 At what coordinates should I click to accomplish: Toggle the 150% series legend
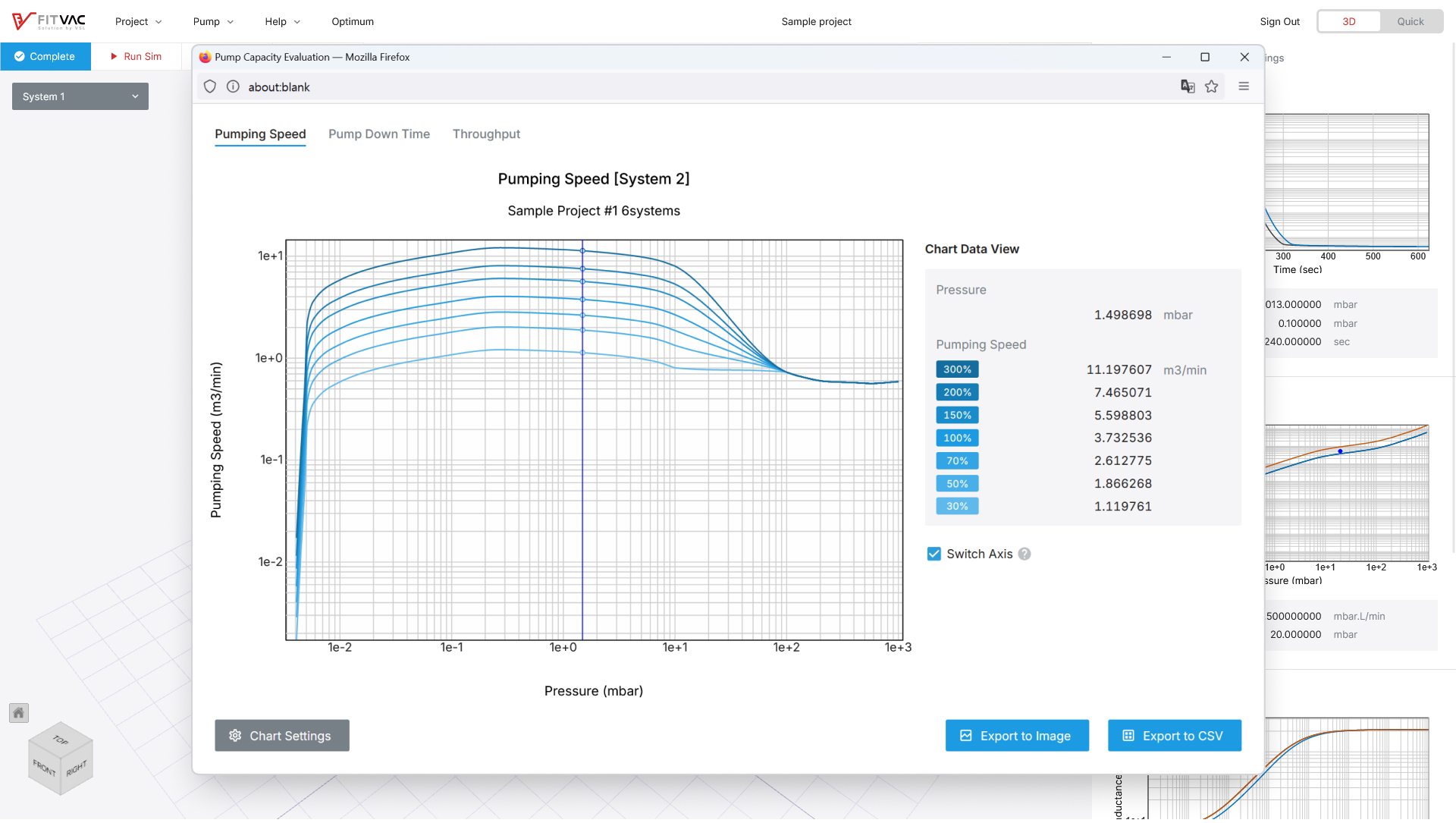[957, 415]
